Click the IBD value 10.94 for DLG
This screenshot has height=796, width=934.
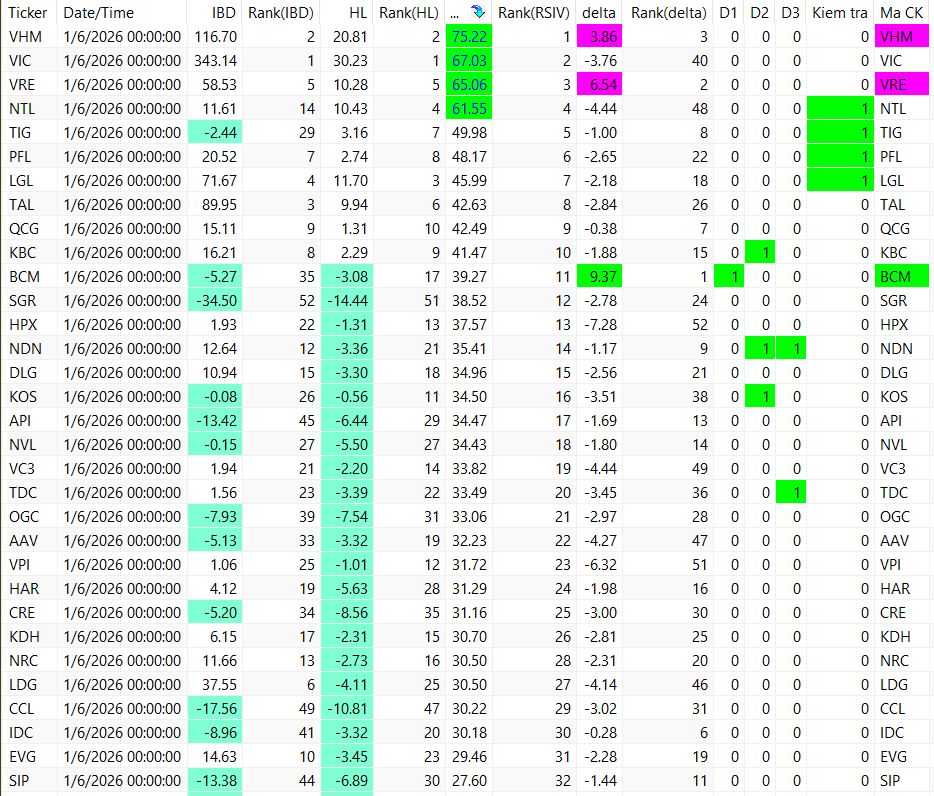tap(219, 373)
